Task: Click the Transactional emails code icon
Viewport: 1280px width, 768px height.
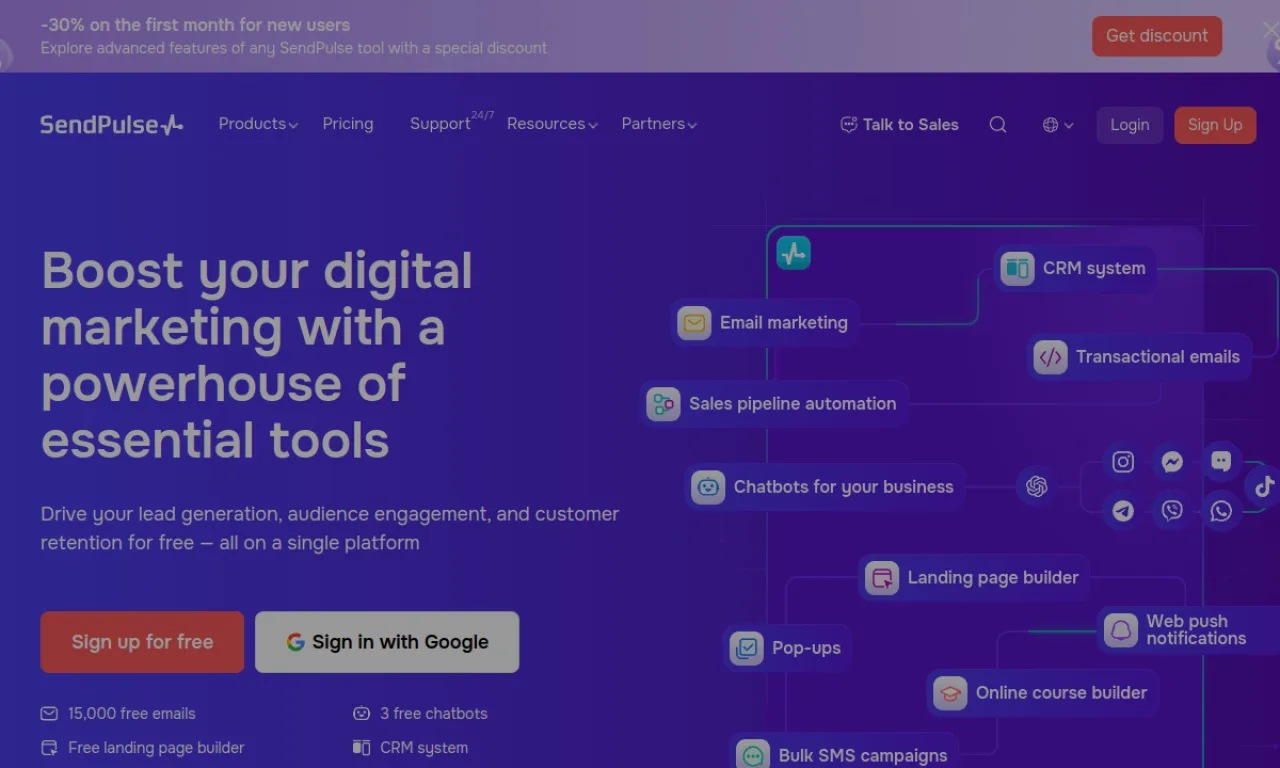Action: pyautogui.click(x=1050, y=357)
